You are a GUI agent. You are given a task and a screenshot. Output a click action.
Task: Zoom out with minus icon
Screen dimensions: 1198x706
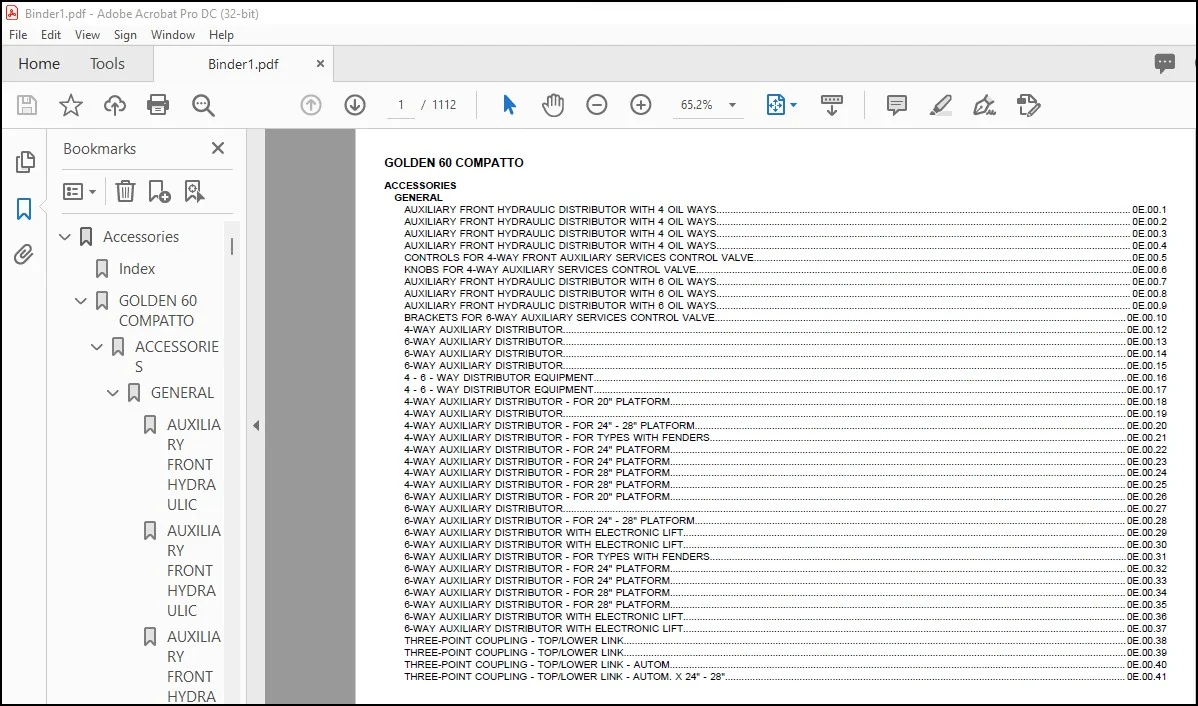pyautogui.click(x=597, y=105)
